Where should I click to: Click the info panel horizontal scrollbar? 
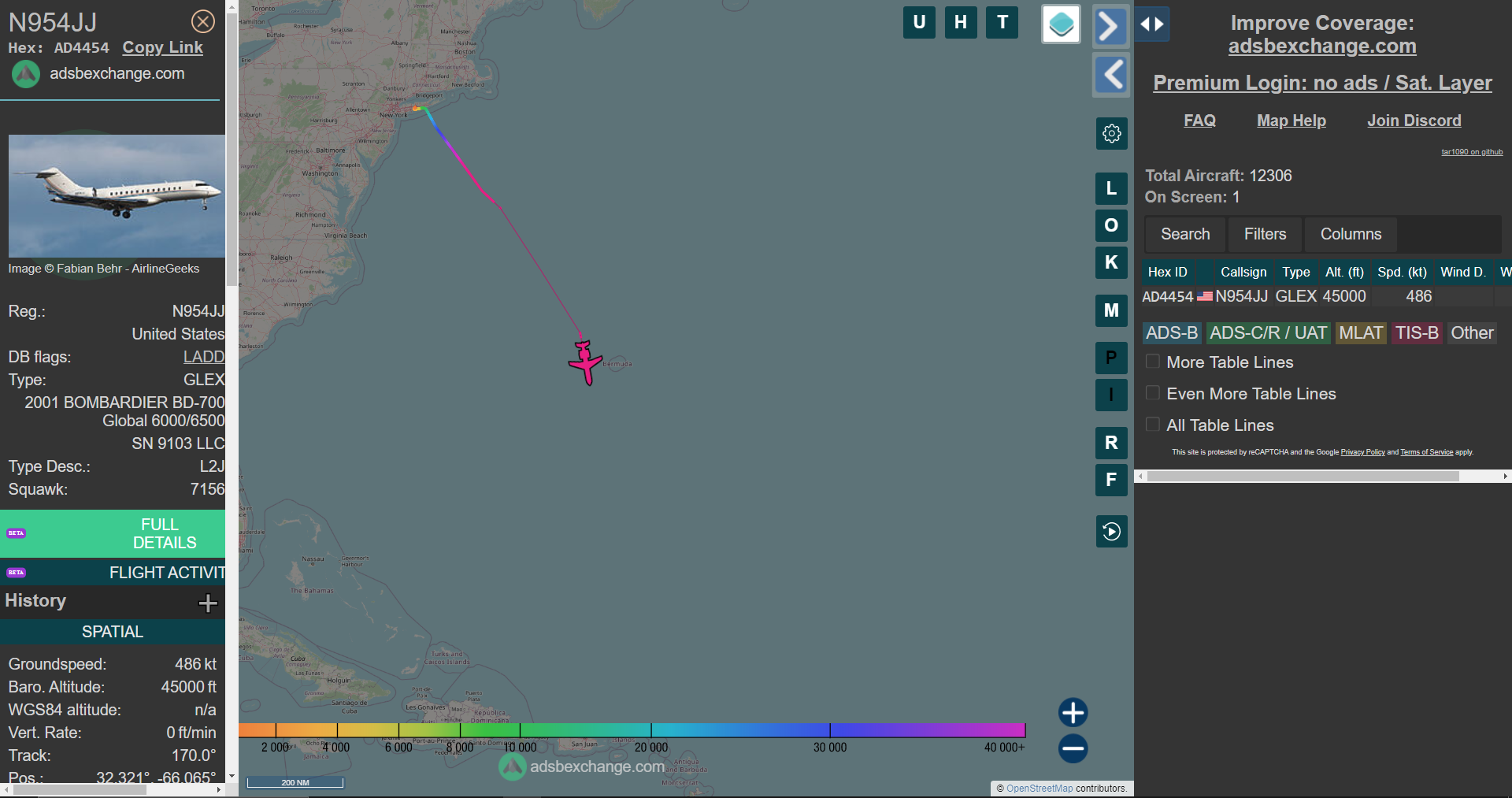80,789
